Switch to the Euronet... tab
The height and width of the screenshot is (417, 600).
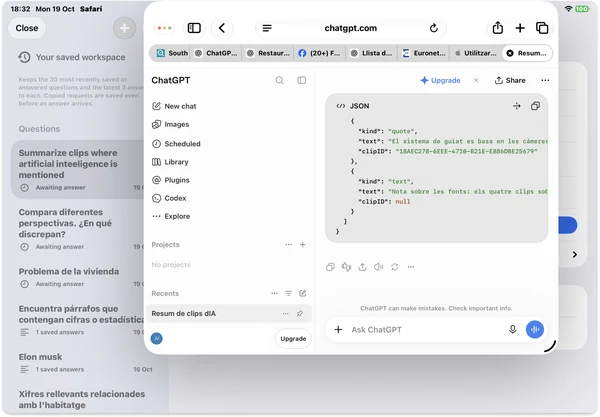(424, 53)
